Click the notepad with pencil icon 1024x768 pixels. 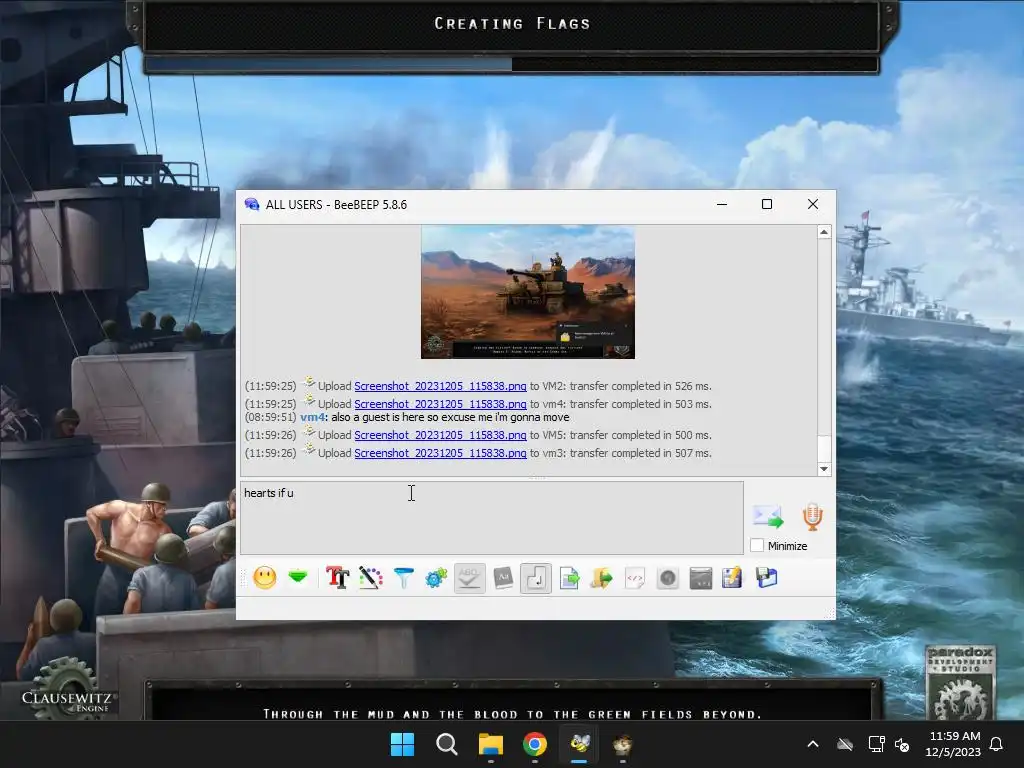(732, 578)
